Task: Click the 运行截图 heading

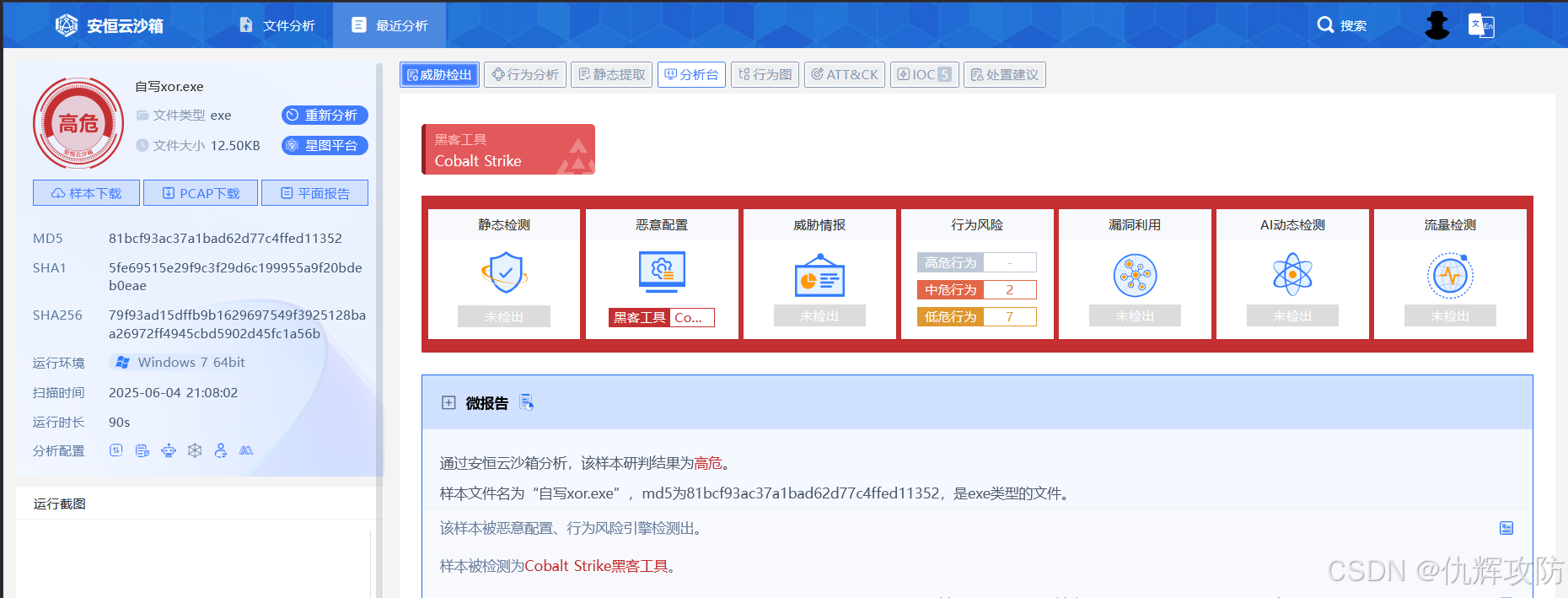Action: coord(59,504)
